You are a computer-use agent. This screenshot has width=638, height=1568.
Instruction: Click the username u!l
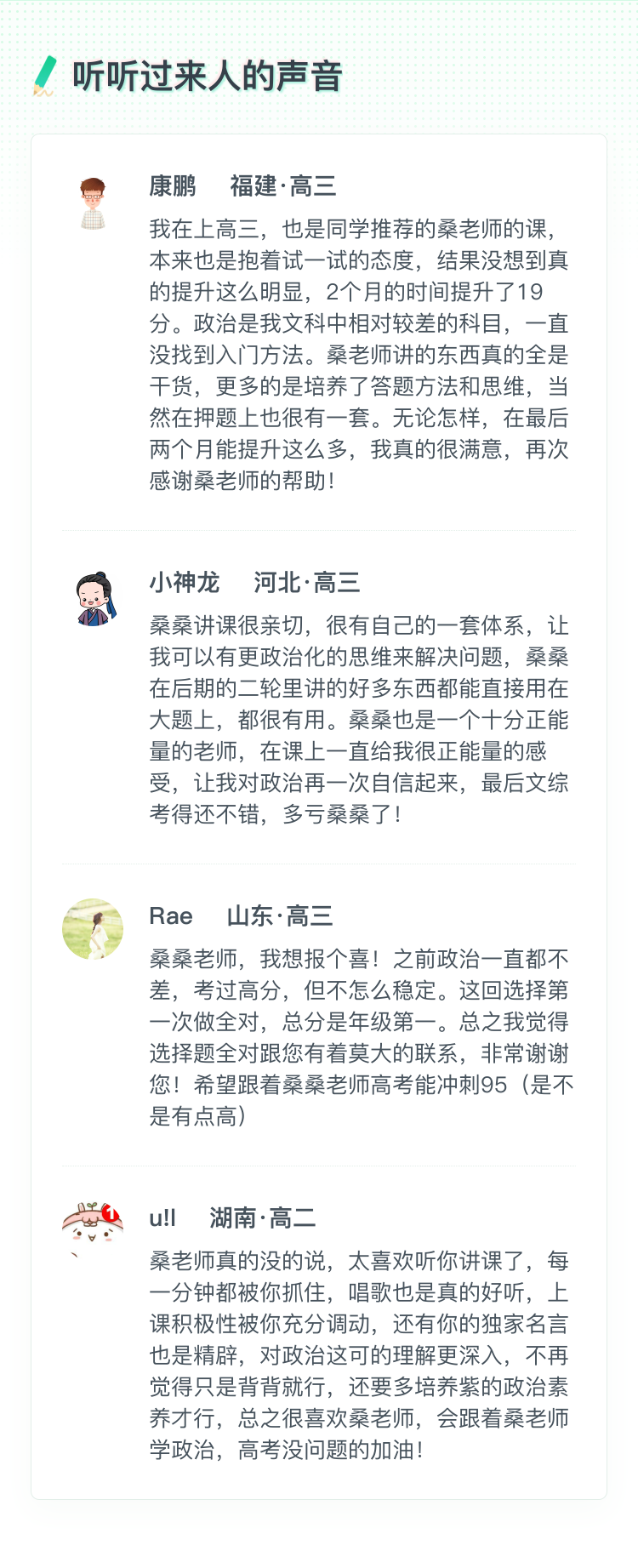(x=162, y=1217)
